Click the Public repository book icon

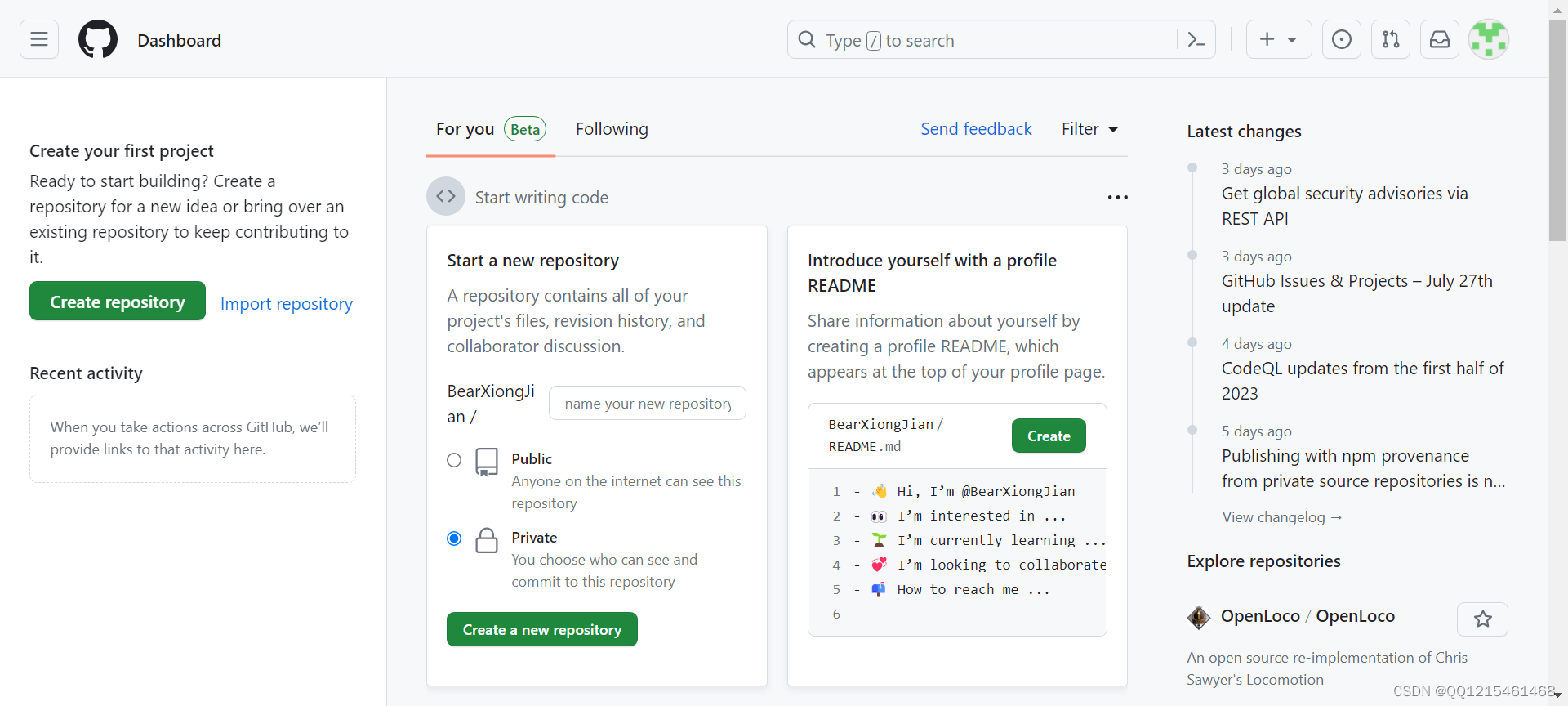click(487, 462)
